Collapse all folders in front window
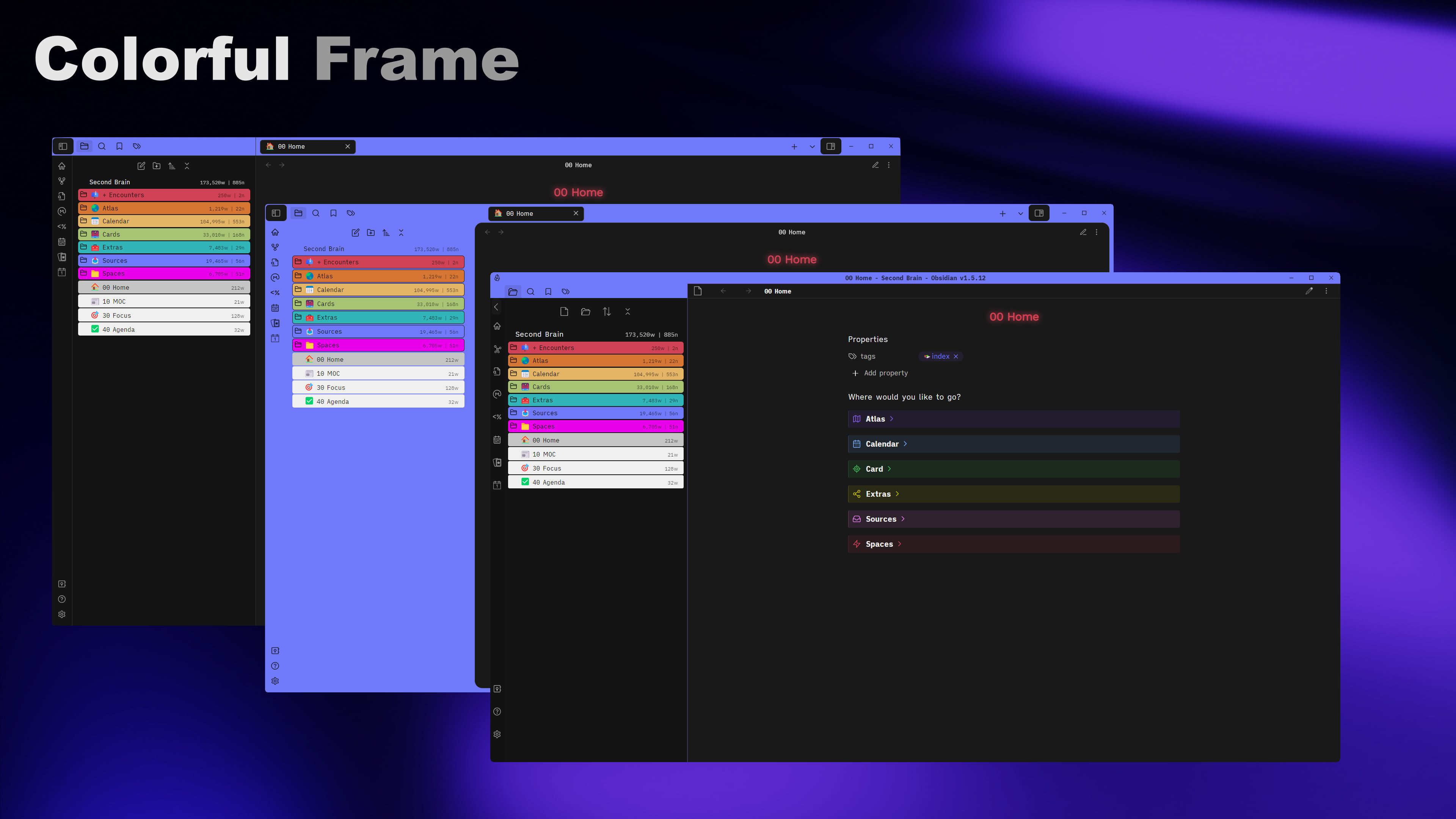 point(628,311)
